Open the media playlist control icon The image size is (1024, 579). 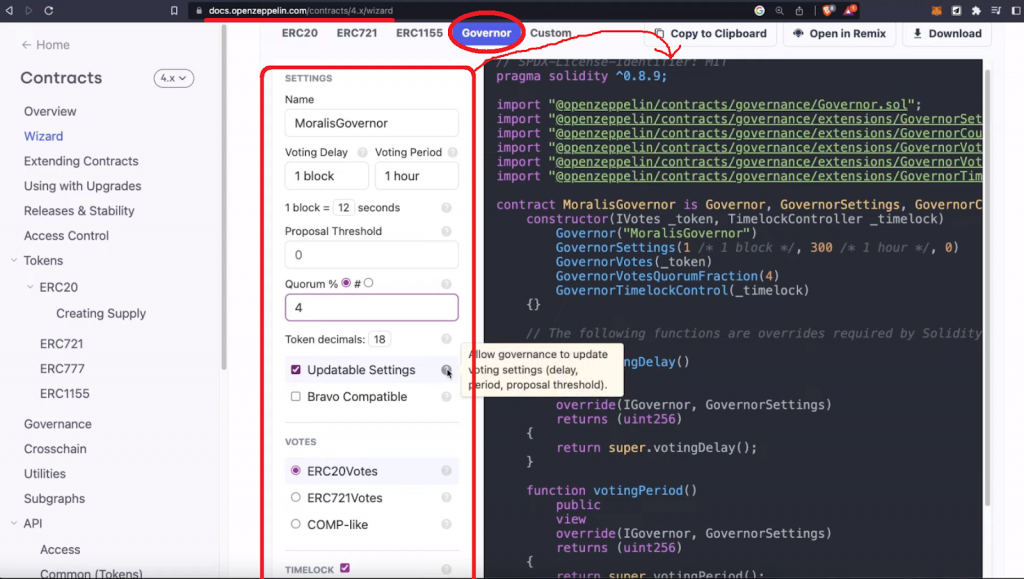click(x=996, y=10)
